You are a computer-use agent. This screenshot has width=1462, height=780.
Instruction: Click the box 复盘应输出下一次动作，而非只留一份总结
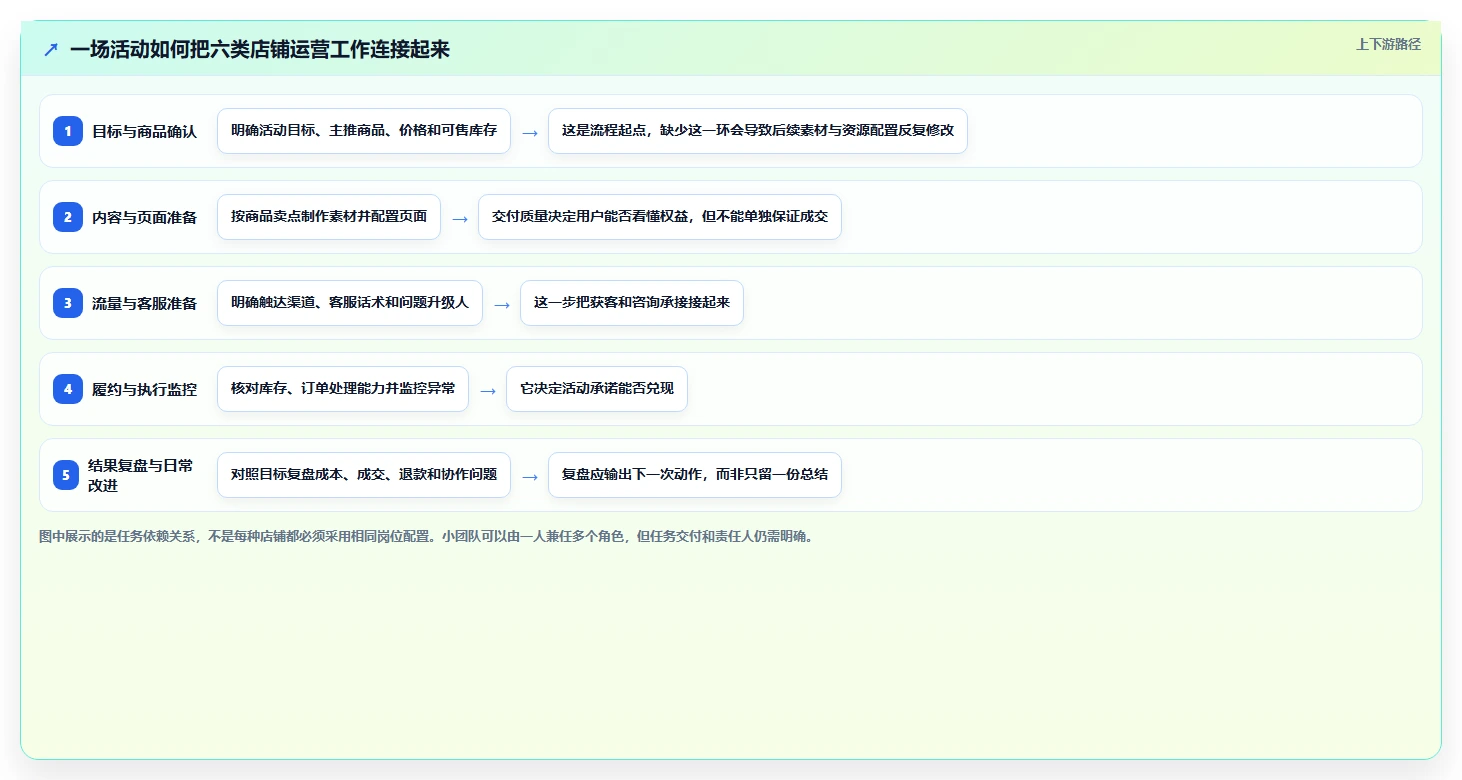point(695,475)
